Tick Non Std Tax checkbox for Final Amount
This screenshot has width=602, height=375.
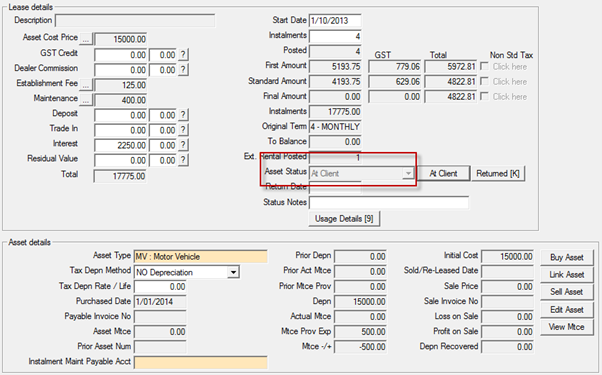tap(485, 96)
